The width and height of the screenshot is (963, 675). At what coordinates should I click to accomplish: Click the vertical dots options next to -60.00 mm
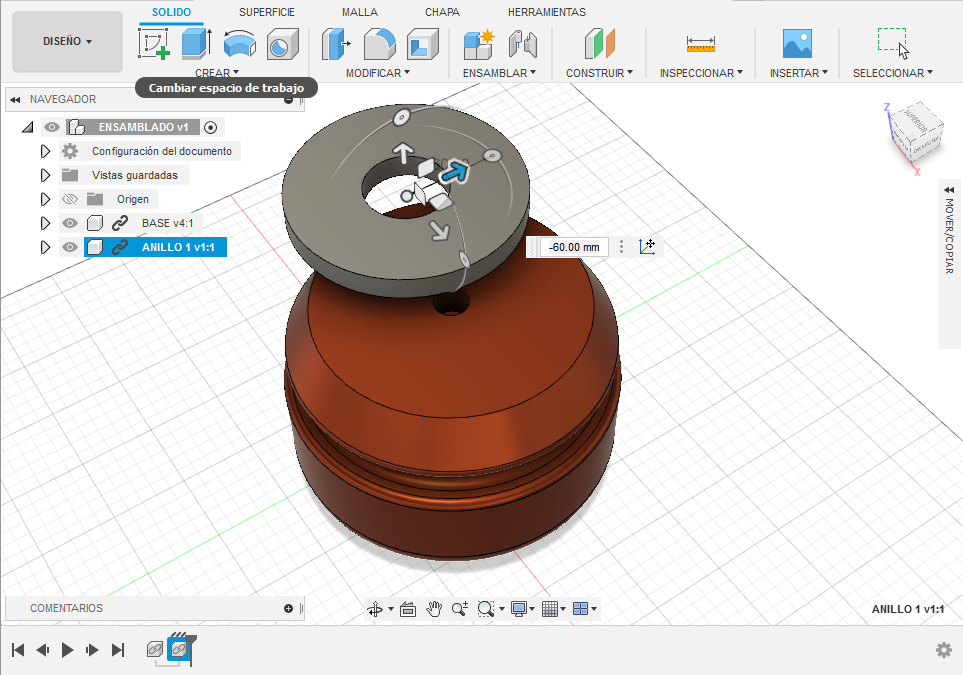(622, 247)
